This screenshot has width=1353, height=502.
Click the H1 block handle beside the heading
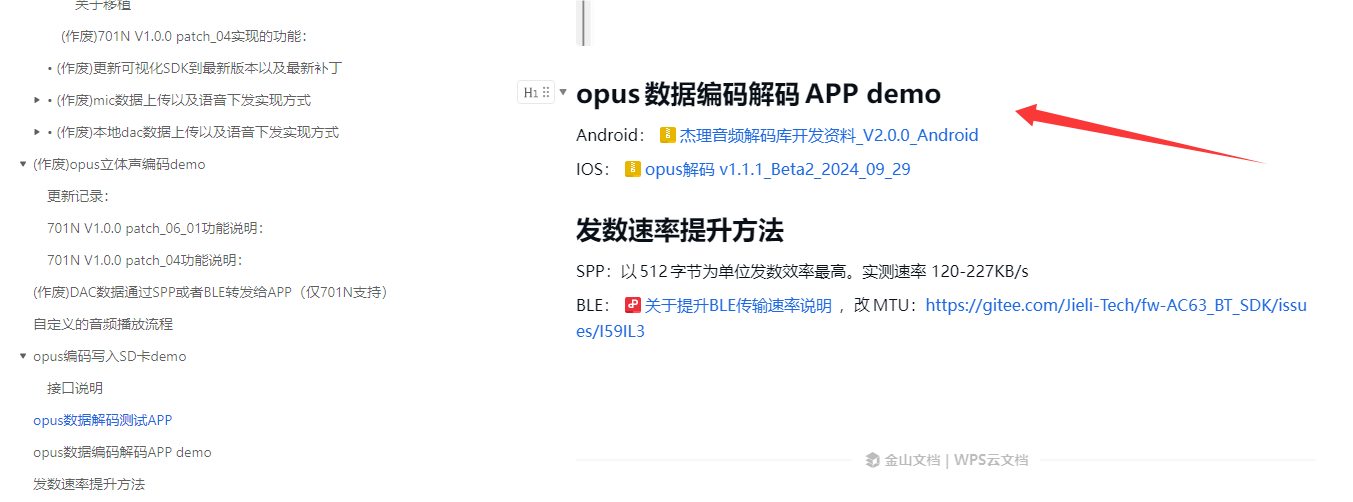point(535,92)
